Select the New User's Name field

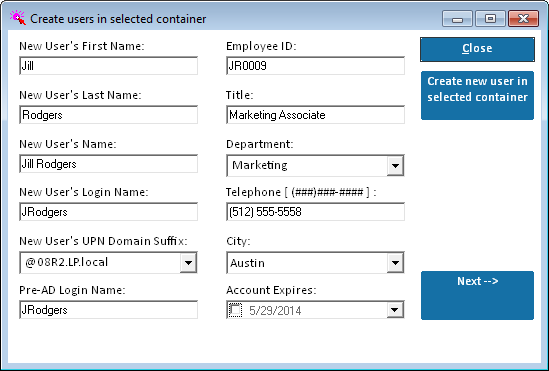pyautogui.click(x=109, y=164)
